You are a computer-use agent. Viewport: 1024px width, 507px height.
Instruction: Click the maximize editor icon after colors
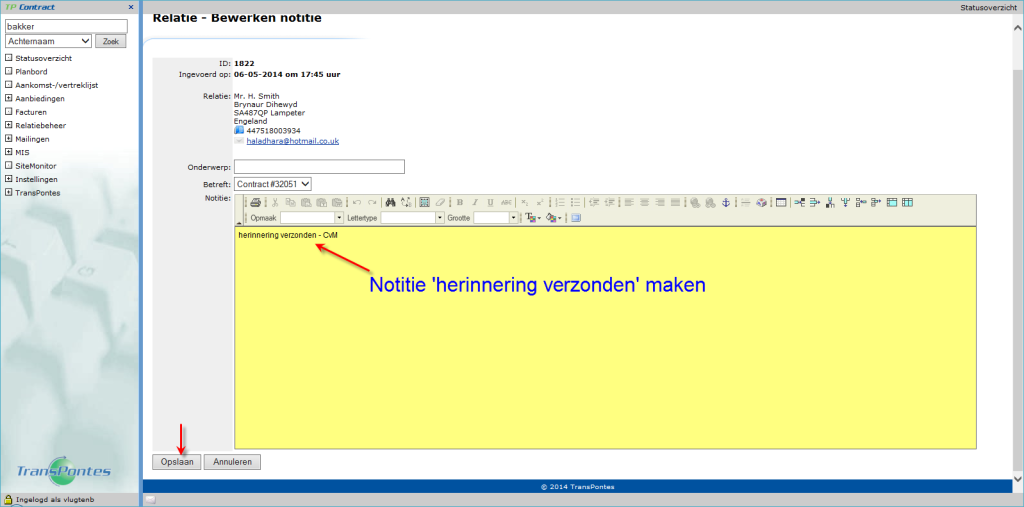pyautogui.click(x=576, y=217)
